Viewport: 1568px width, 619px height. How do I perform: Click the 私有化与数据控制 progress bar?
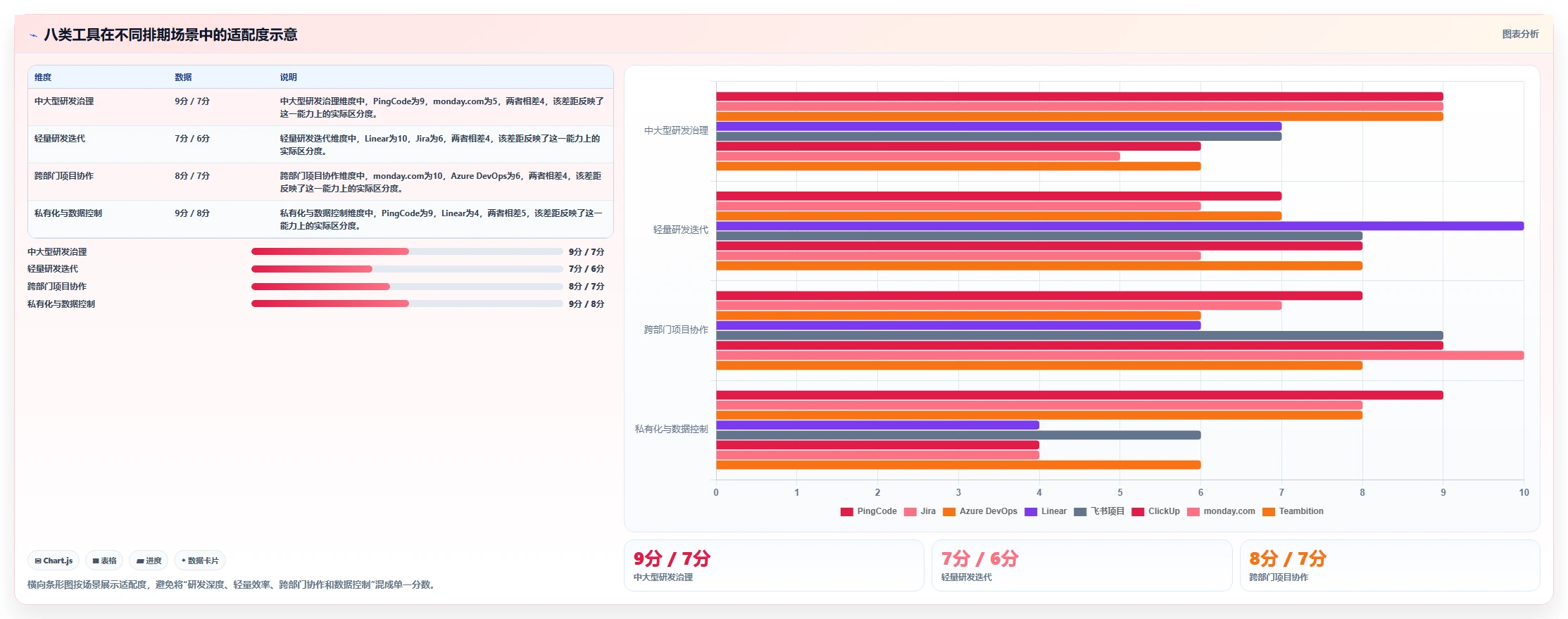(407, 304)
